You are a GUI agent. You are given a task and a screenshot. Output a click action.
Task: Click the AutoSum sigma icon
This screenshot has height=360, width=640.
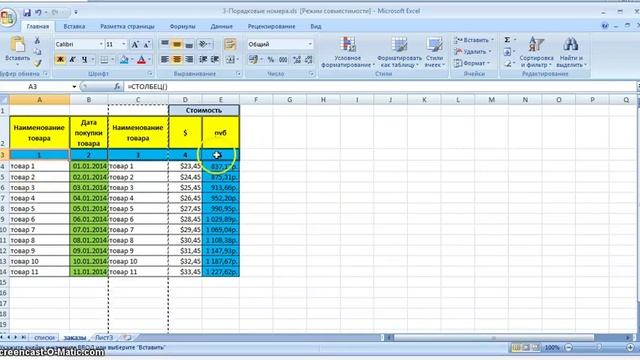pyautogui.click(x=507, y=40)
